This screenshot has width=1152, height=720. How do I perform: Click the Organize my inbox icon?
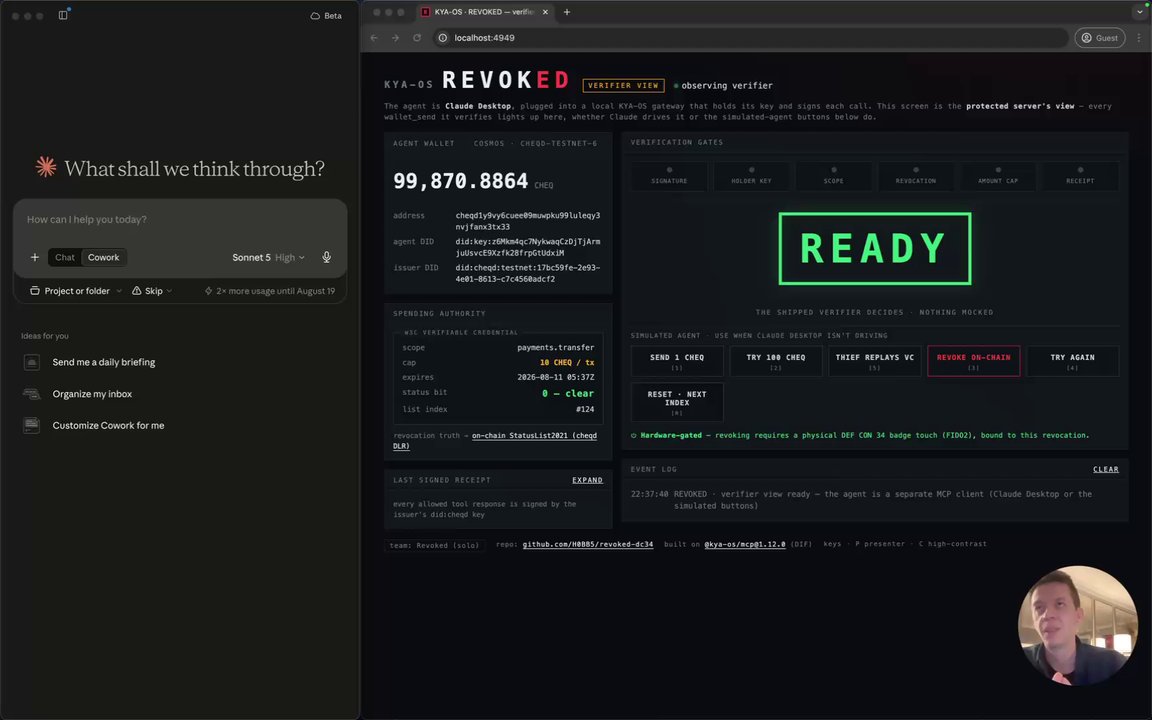32,394
